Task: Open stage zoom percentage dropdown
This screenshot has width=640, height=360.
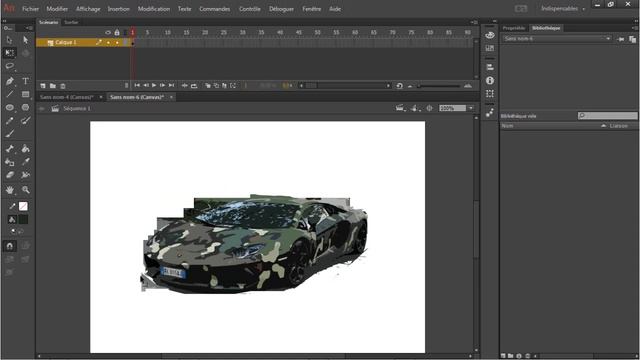Action: click(471, 108)
